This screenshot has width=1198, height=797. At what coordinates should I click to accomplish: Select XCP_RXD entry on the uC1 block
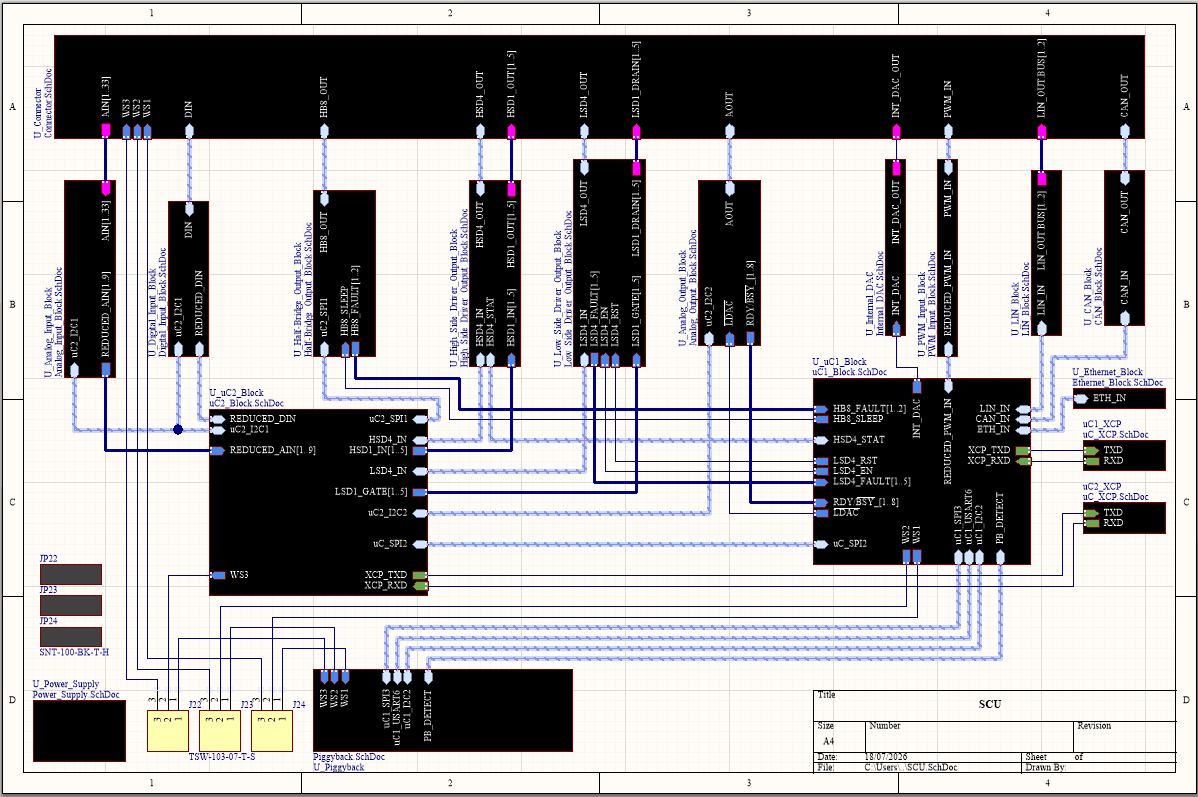click(x=998, y=461)
